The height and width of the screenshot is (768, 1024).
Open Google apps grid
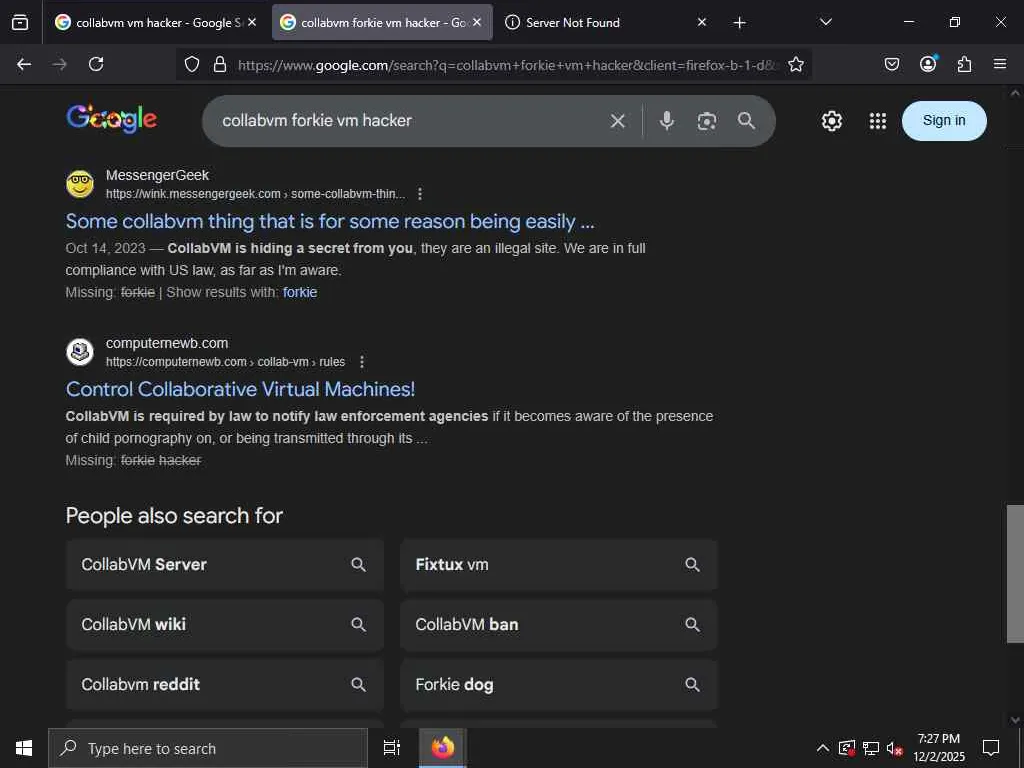point(878,121)
